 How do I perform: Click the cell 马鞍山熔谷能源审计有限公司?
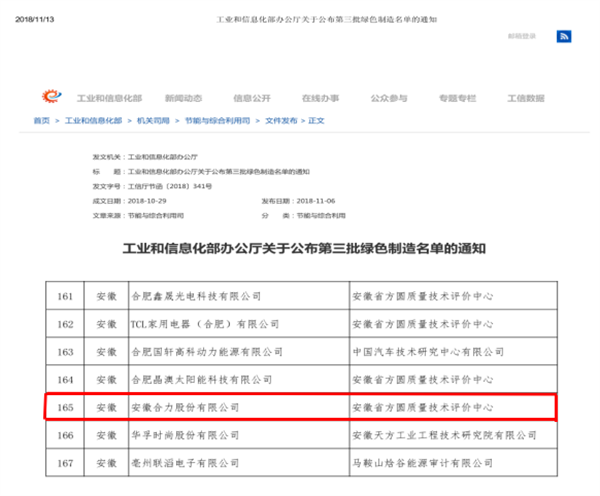453,463
